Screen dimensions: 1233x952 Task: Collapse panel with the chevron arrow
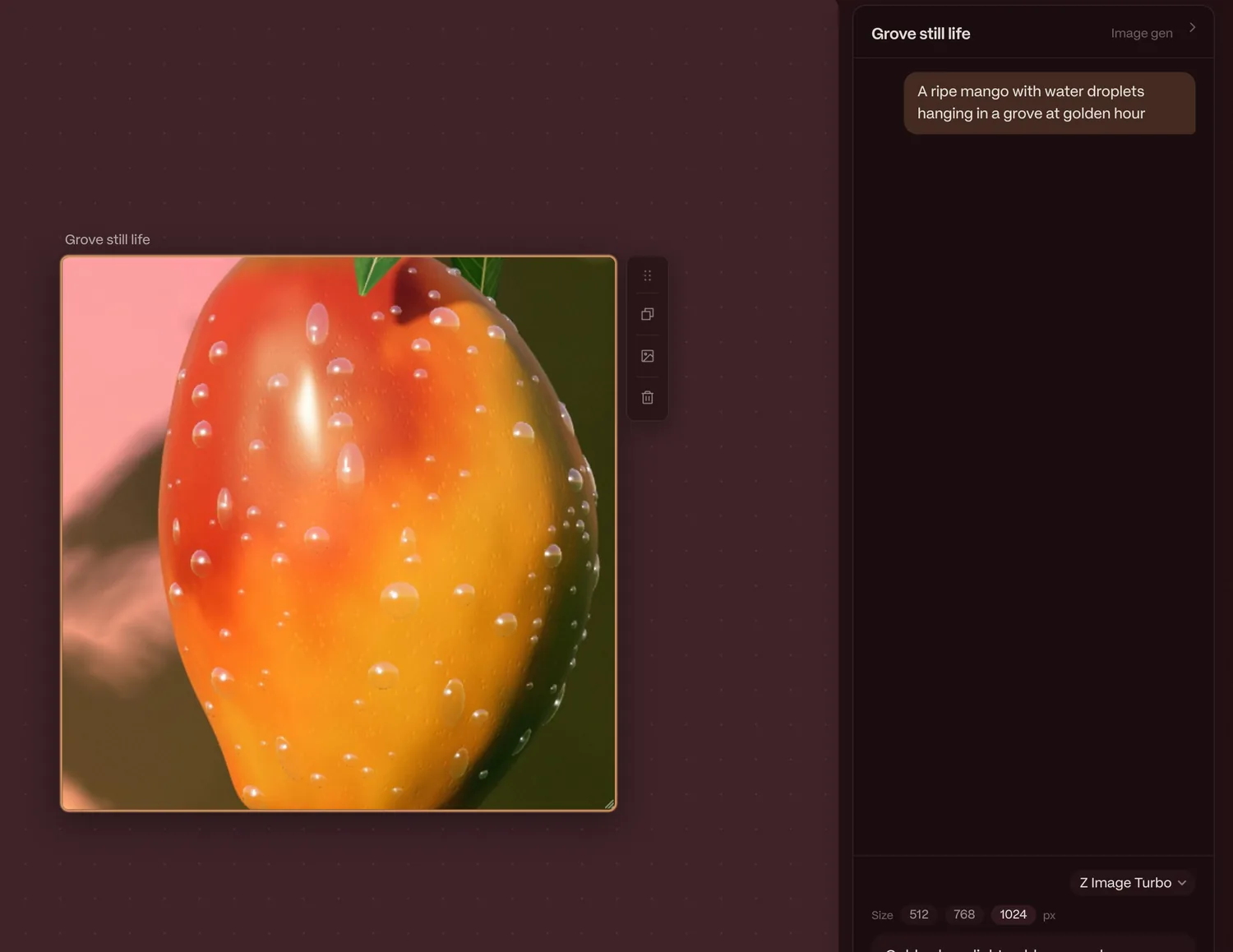point(1192,27)
